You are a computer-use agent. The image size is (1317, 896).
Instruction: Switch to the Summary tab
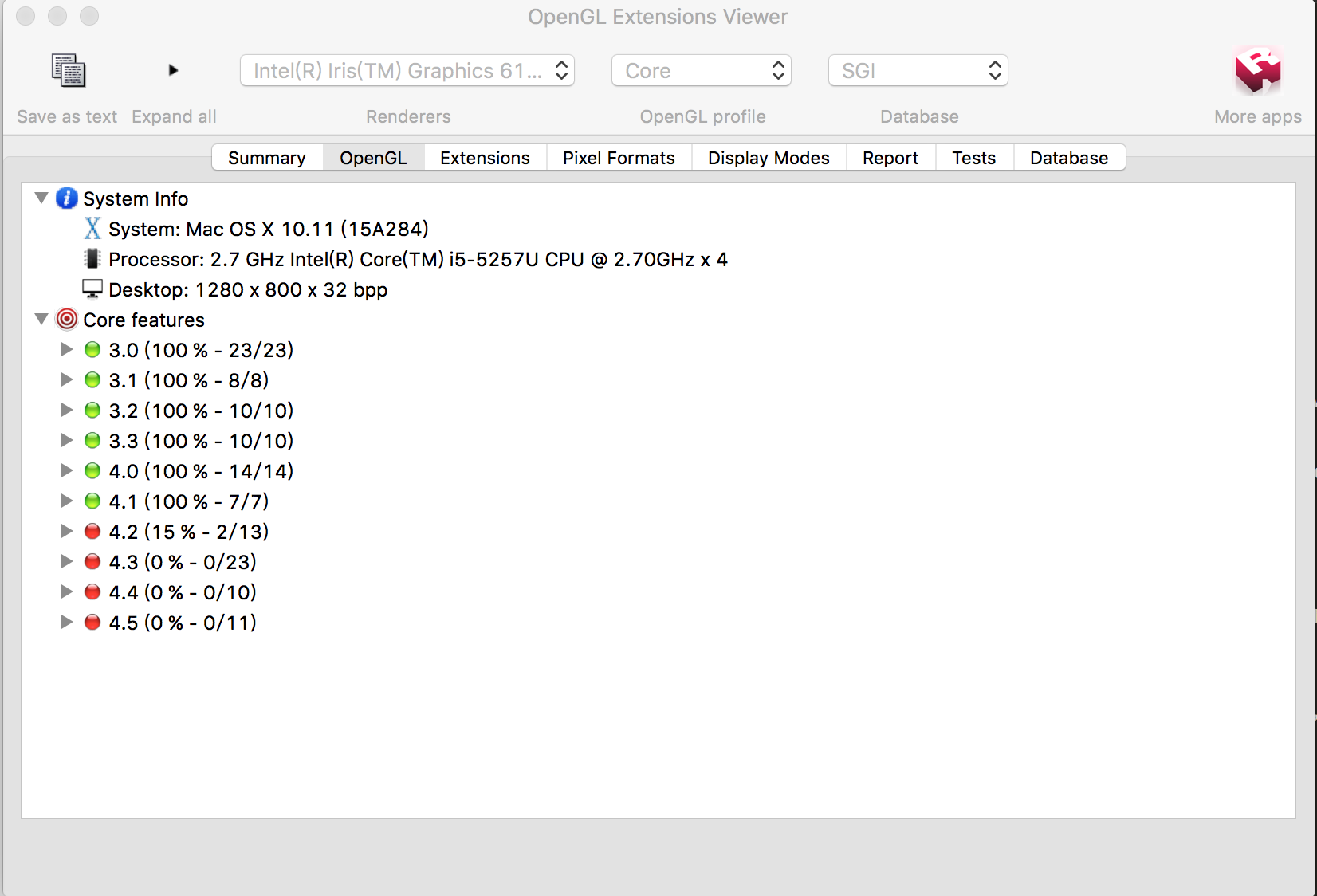[267, 158]
